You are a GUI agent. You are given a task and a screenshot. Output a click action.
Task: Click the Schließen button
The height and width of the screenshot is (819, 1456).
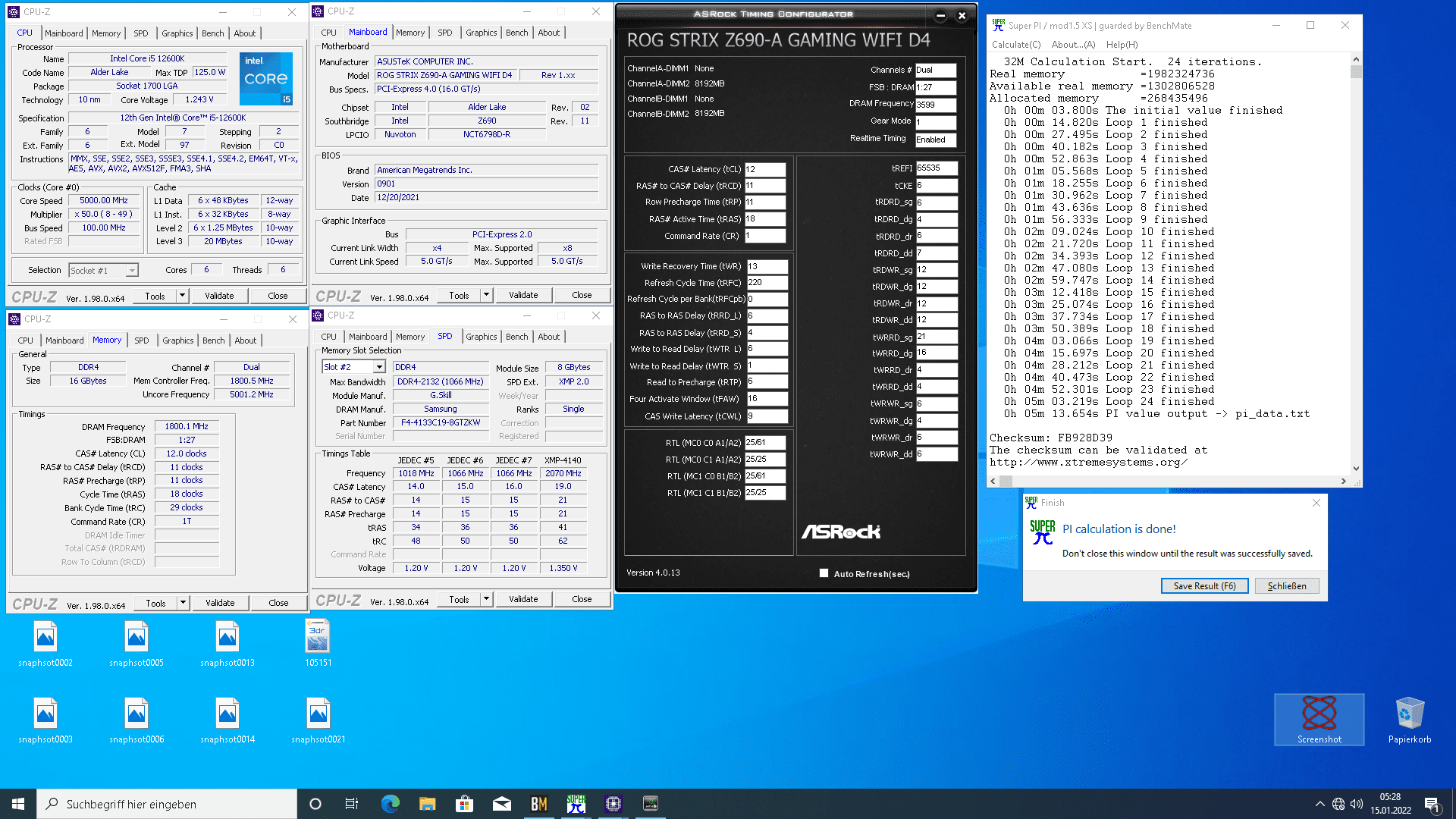click(x=1286, y=586)
